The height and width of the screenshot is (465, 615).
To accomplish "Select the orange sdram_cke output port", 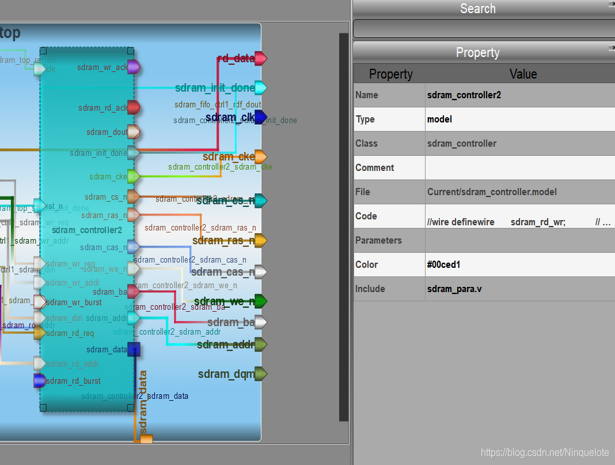I will point(260,157).
